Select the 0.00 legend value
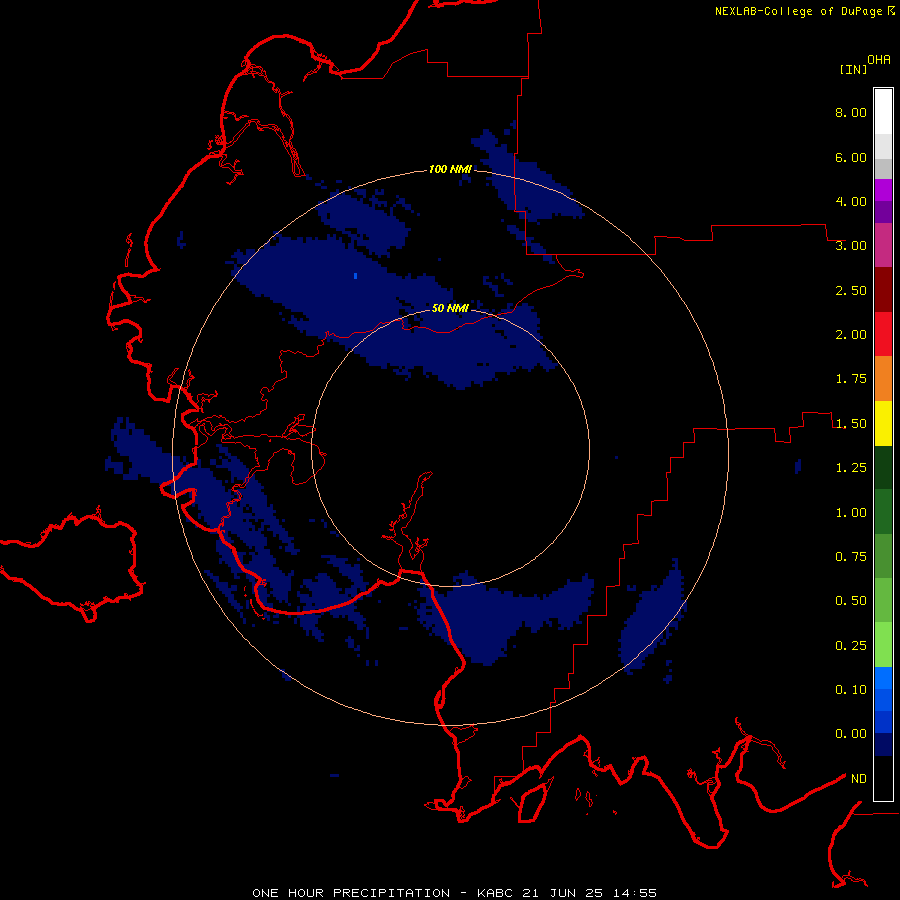The height and width of the screenshot is (900, 900). click(851, 734)
